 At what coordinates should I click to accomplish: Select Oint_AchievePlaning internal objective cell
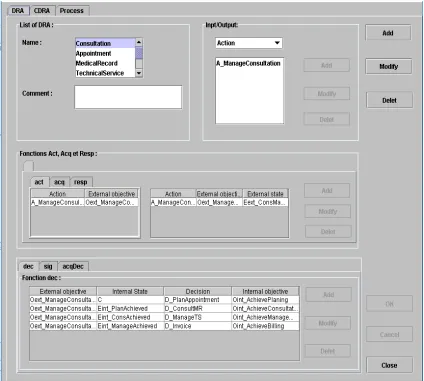pos(265,300)
